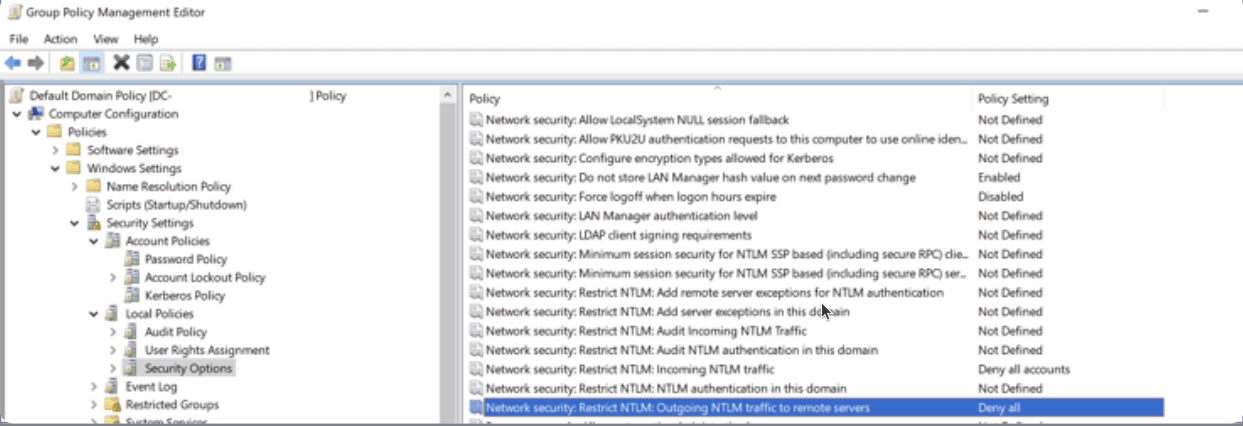Select 'Audit NTLM authentication in this domain' policy

click(x=681, y=350)
